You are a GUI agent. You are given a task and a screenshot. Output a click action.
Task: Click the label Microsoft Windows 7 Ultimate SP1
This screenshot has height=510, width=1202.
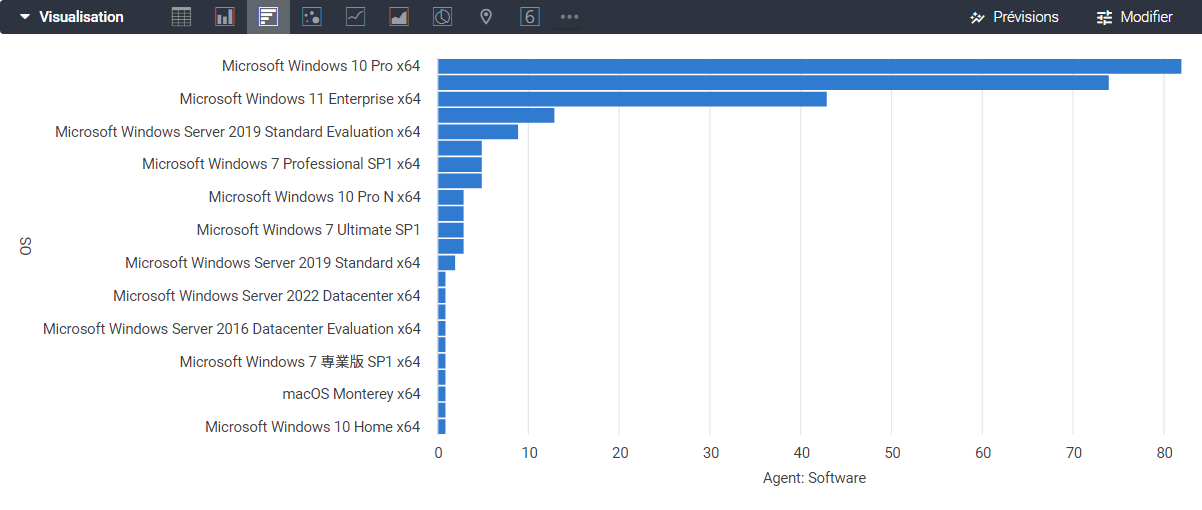click(x=309, y=230)
